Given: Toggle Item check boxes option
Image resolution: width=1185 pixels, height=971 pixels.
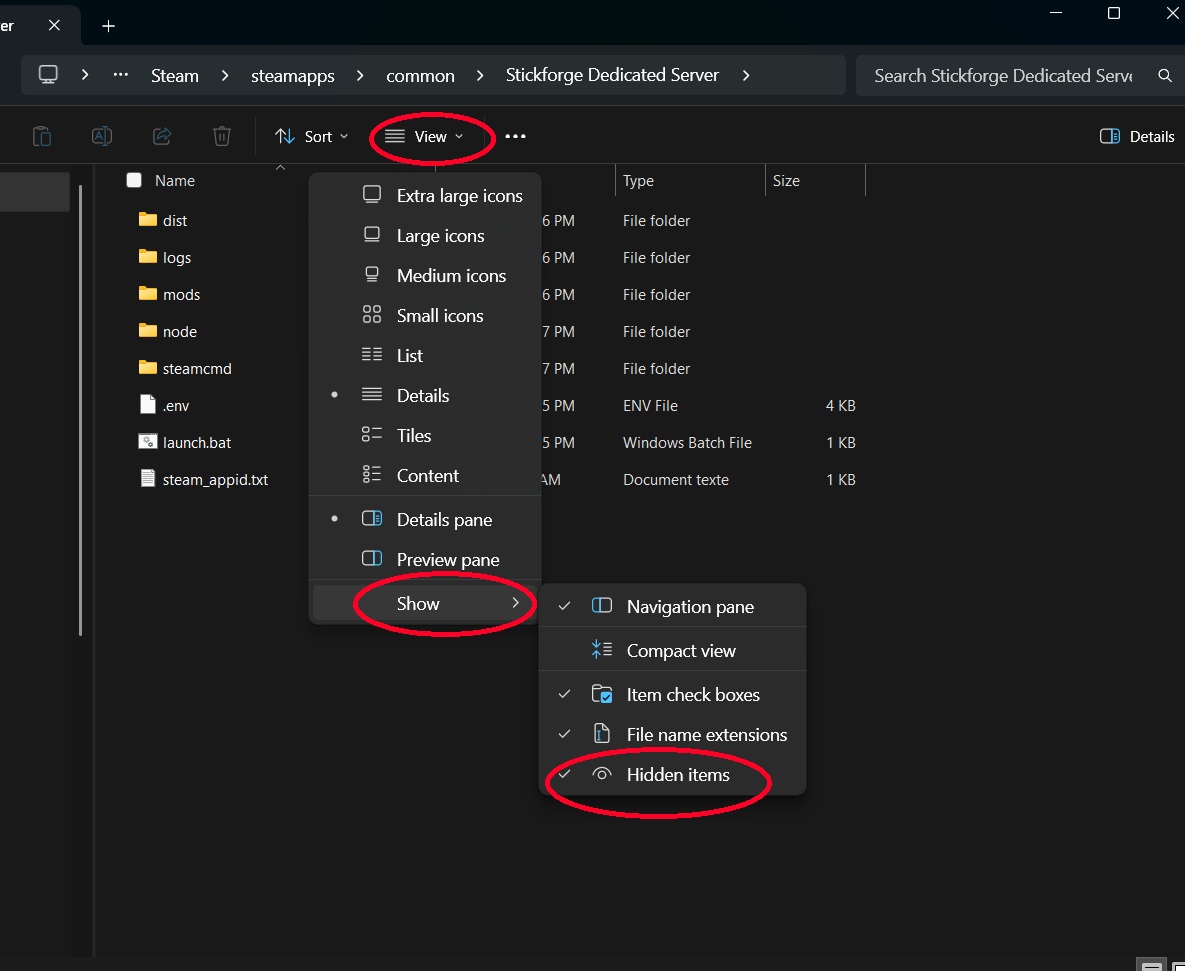Looking at the screenshot, I should (672, 694).
